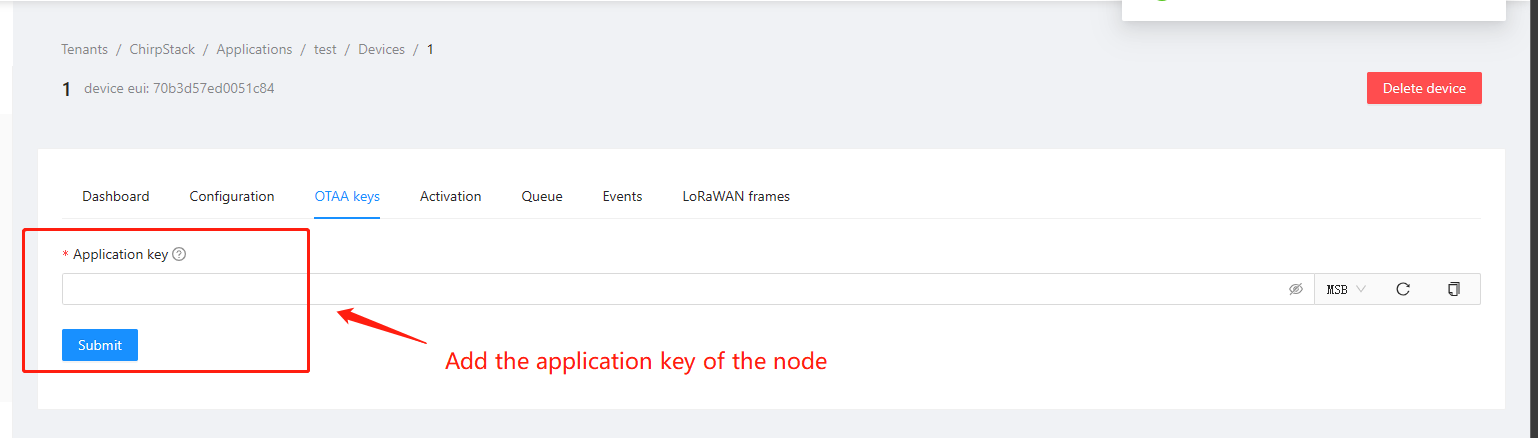Toggle application key visibility eye icon
Screen dimensions: 1538x438
(x=1296, y=289)
